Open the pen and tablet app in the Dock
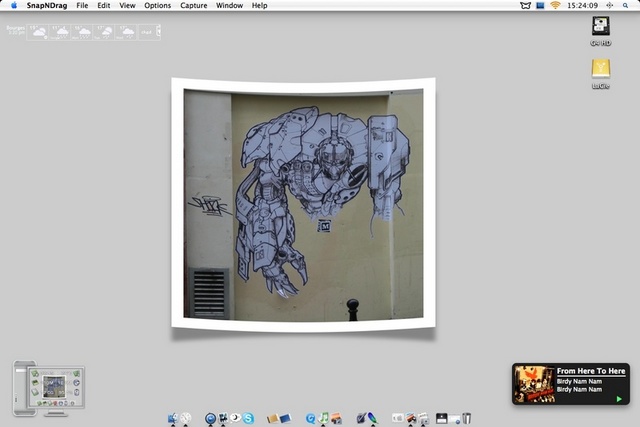Image resolution: width=640 pixels, height=427 pixels. click(361, 418)
